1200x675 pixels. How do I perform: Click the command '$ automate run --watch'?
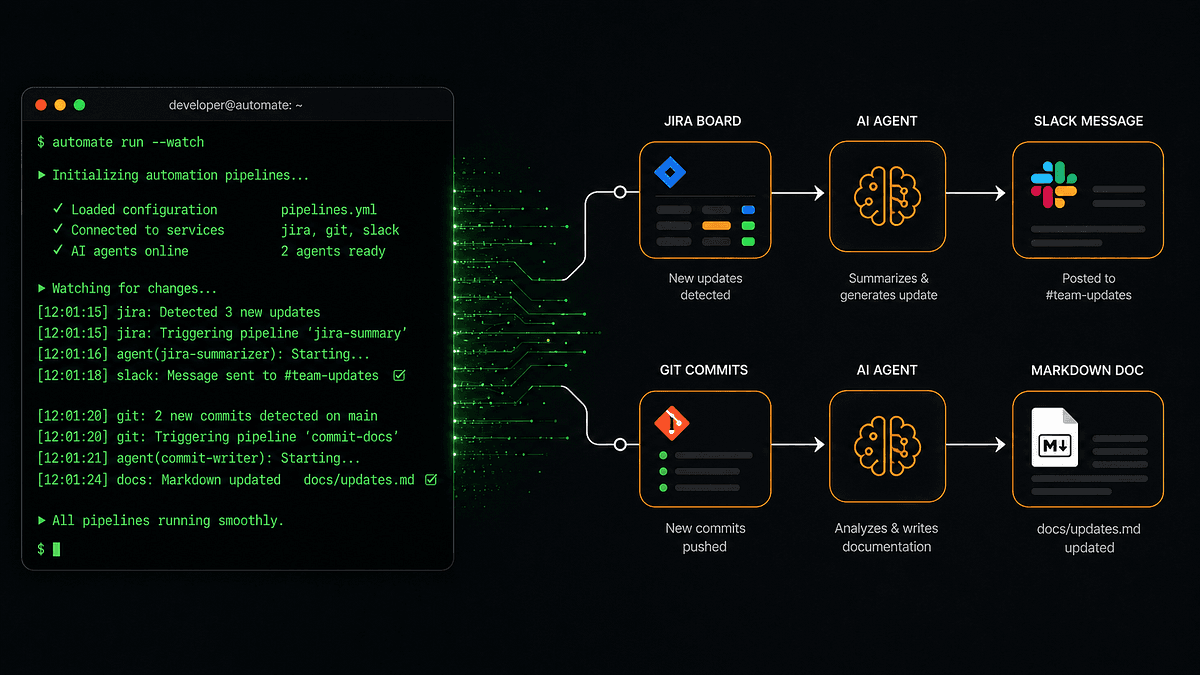[x=120, y=142]
